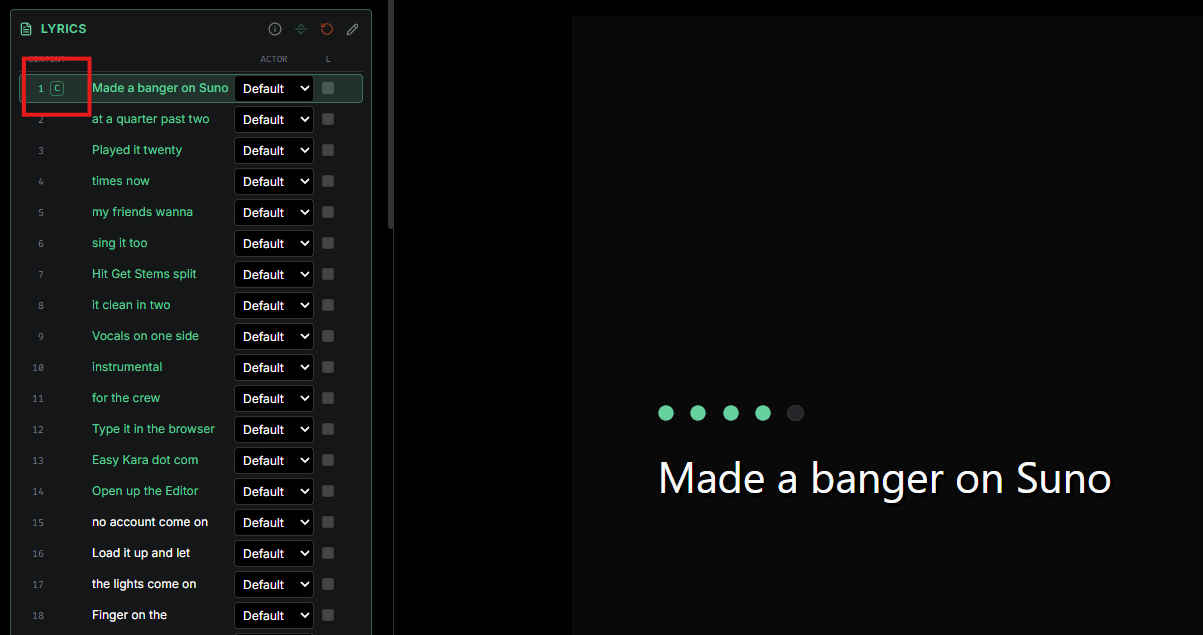The height and width of the screenshot is (635, 1203).
Task: Click the L column header
Action: [x=328, y=60]
